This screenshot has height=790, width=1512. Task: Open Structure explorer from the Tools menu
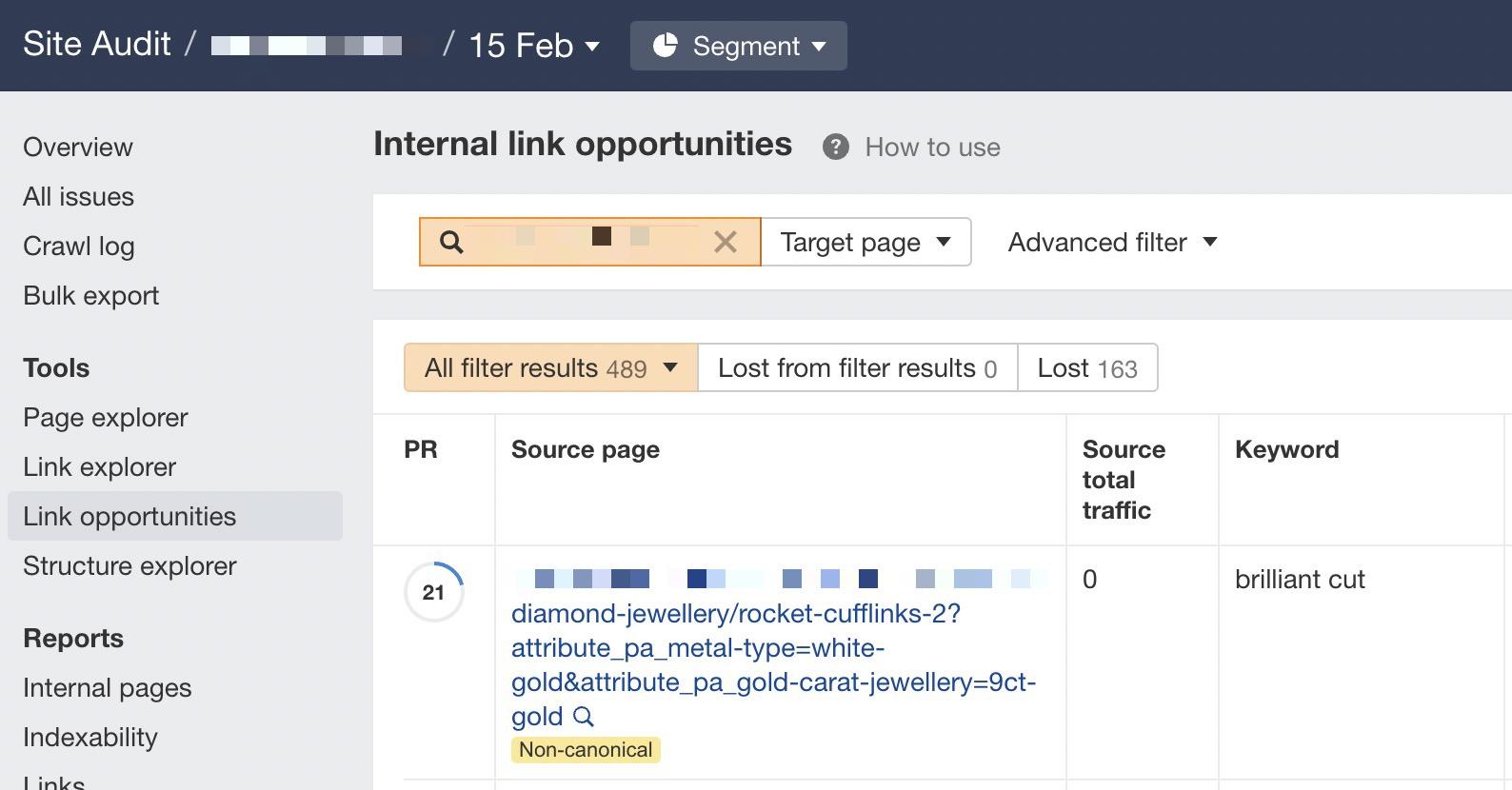[129, 565]
